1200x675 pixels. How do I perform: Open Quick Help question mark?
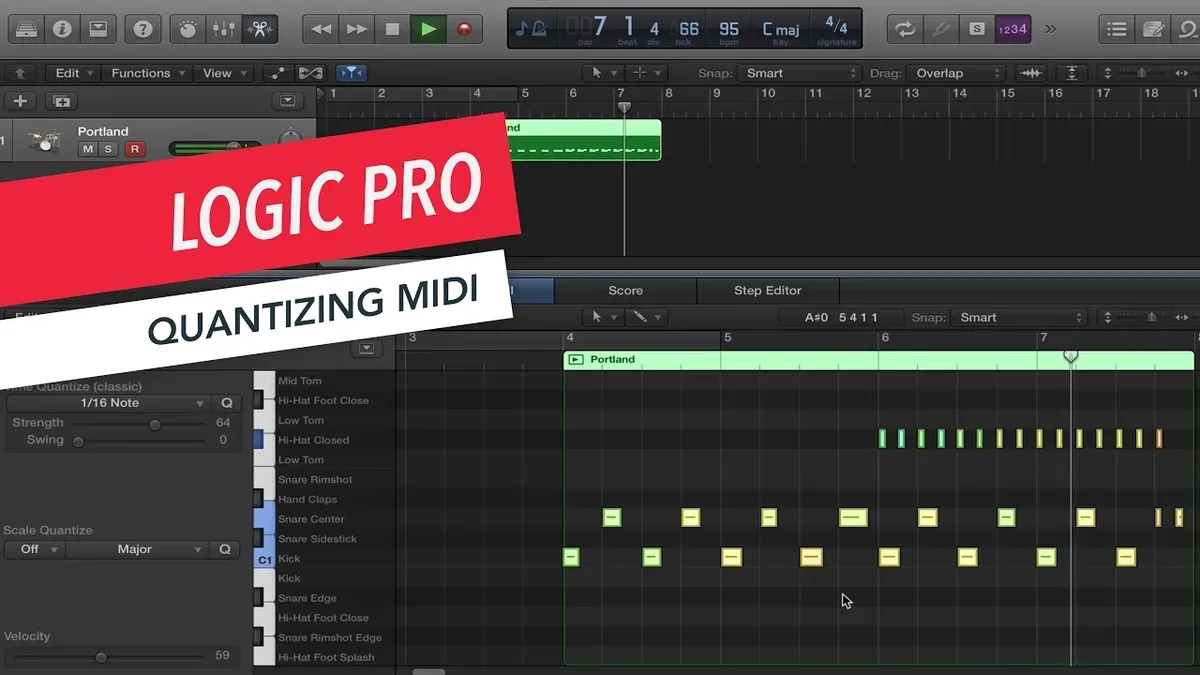tap(143, 29)
